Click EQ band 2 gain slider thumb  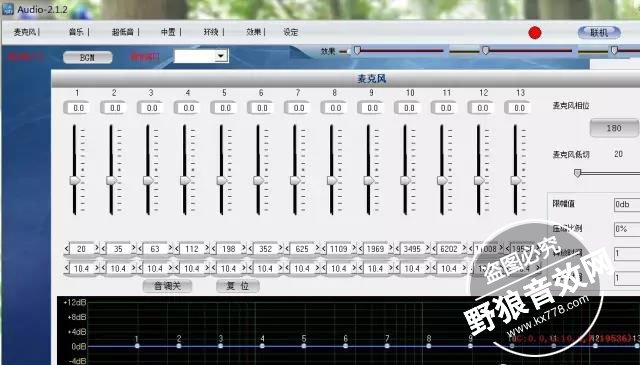(x=111, y=180)
